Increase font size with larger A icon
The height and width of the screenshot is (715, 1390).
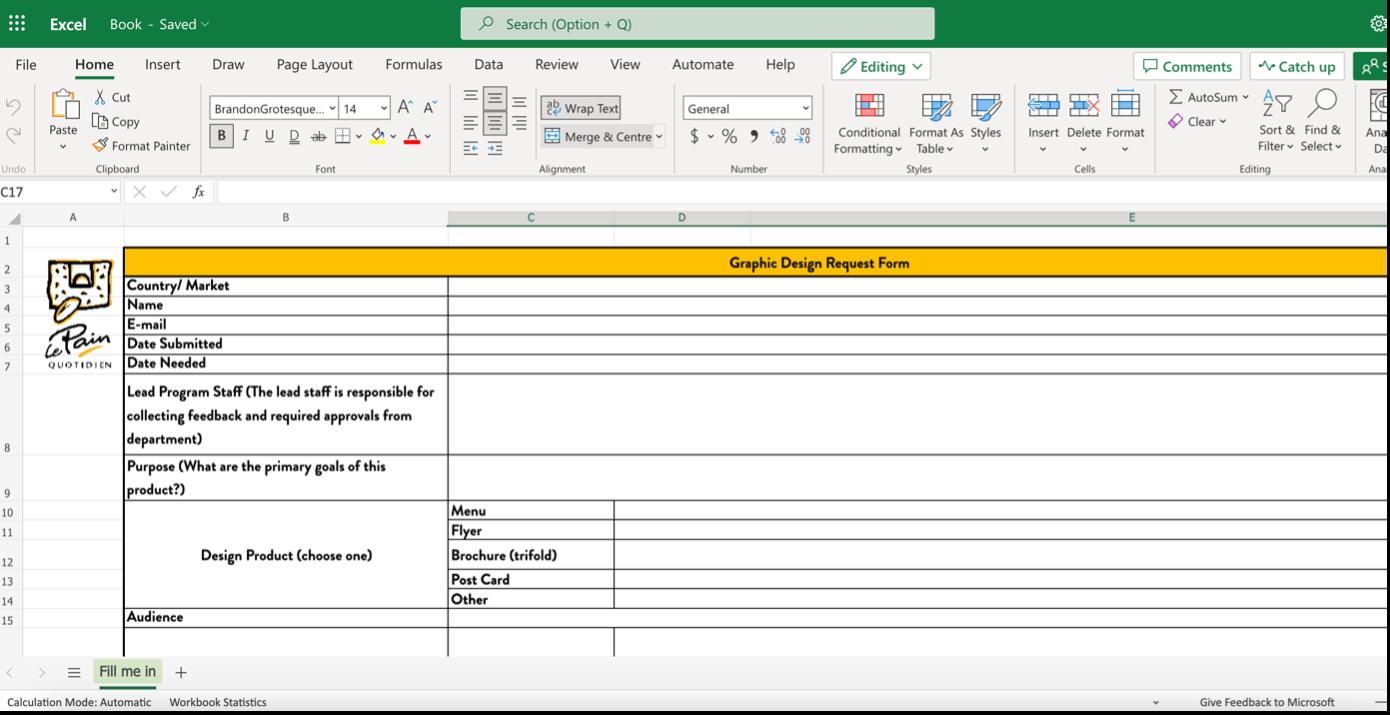[x=405, y=108]
